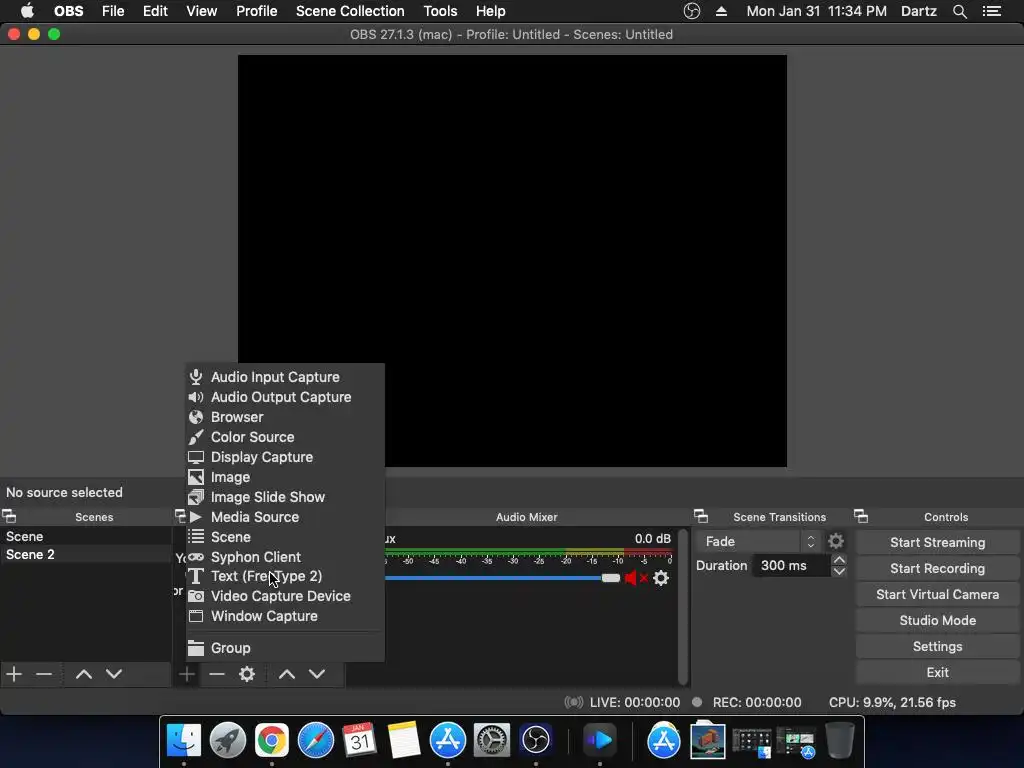Click the Duration 300 ms field

coord(791,566)
